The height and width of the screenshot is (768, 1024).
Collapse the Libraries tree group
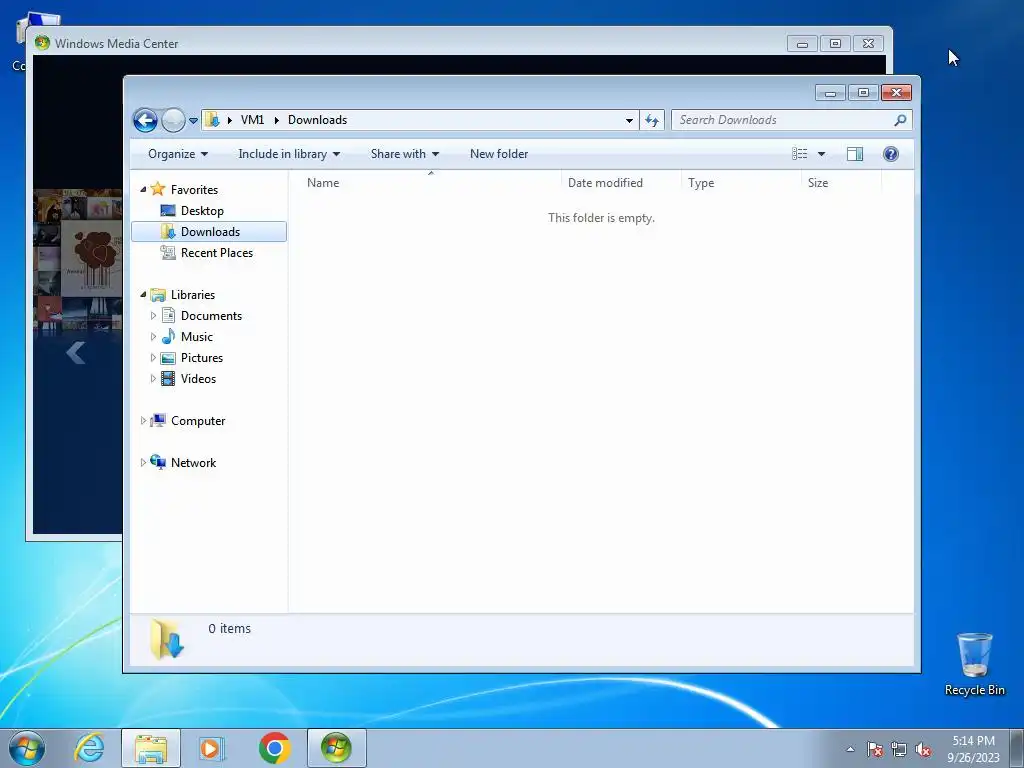coord(143,295)
